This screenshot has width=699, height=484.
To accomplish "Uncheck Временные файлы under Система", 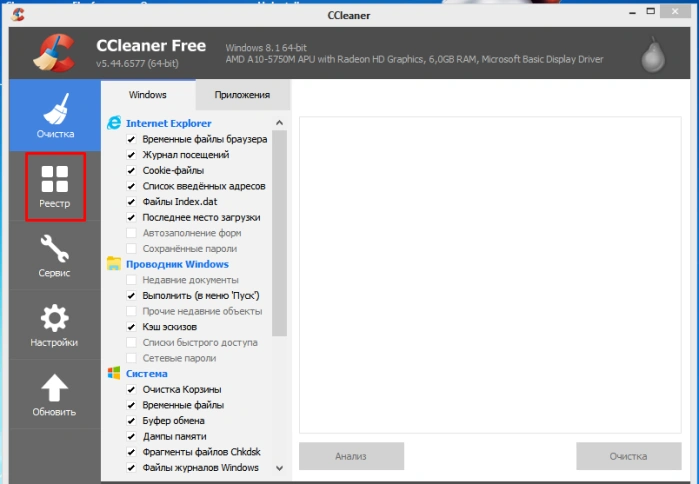I will (131, 405).
